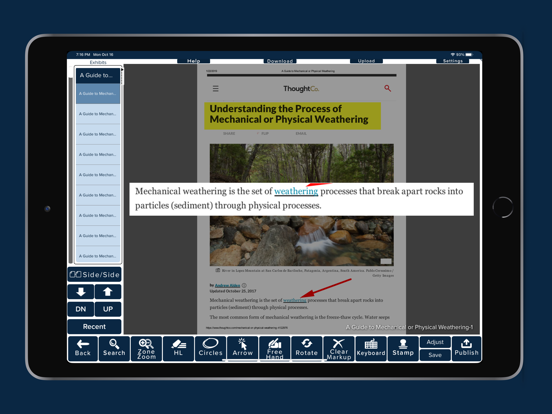
Task: Click the Adjust button
Action: (x=435, y=342)
